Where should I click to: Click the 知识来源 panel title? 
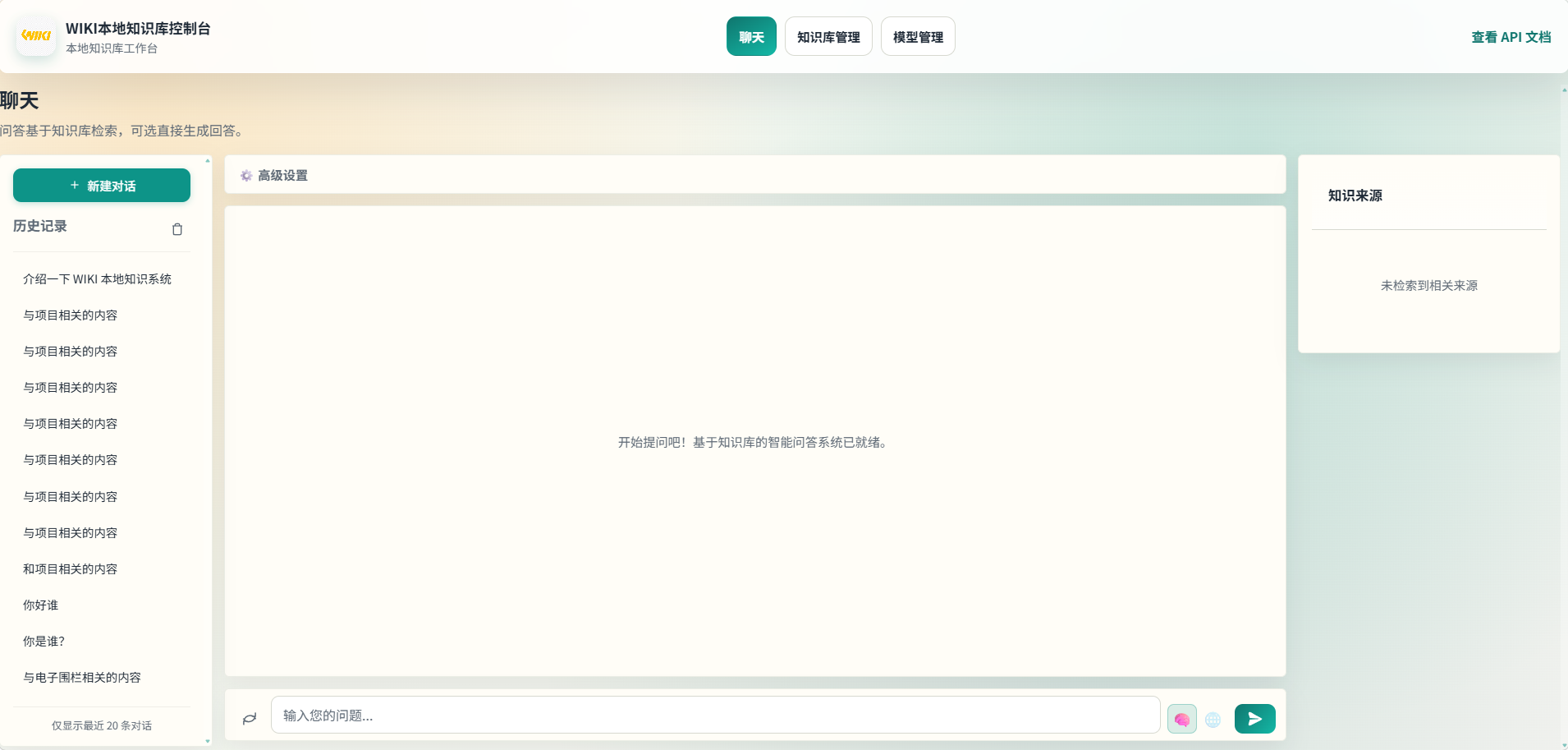[1355, 196]
